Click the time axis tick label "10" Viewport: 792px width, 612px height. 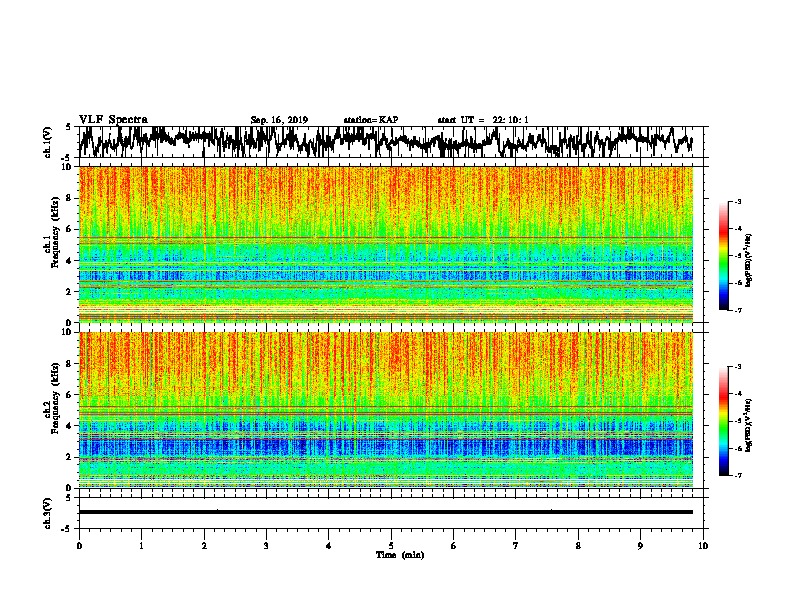click(703, 546)
